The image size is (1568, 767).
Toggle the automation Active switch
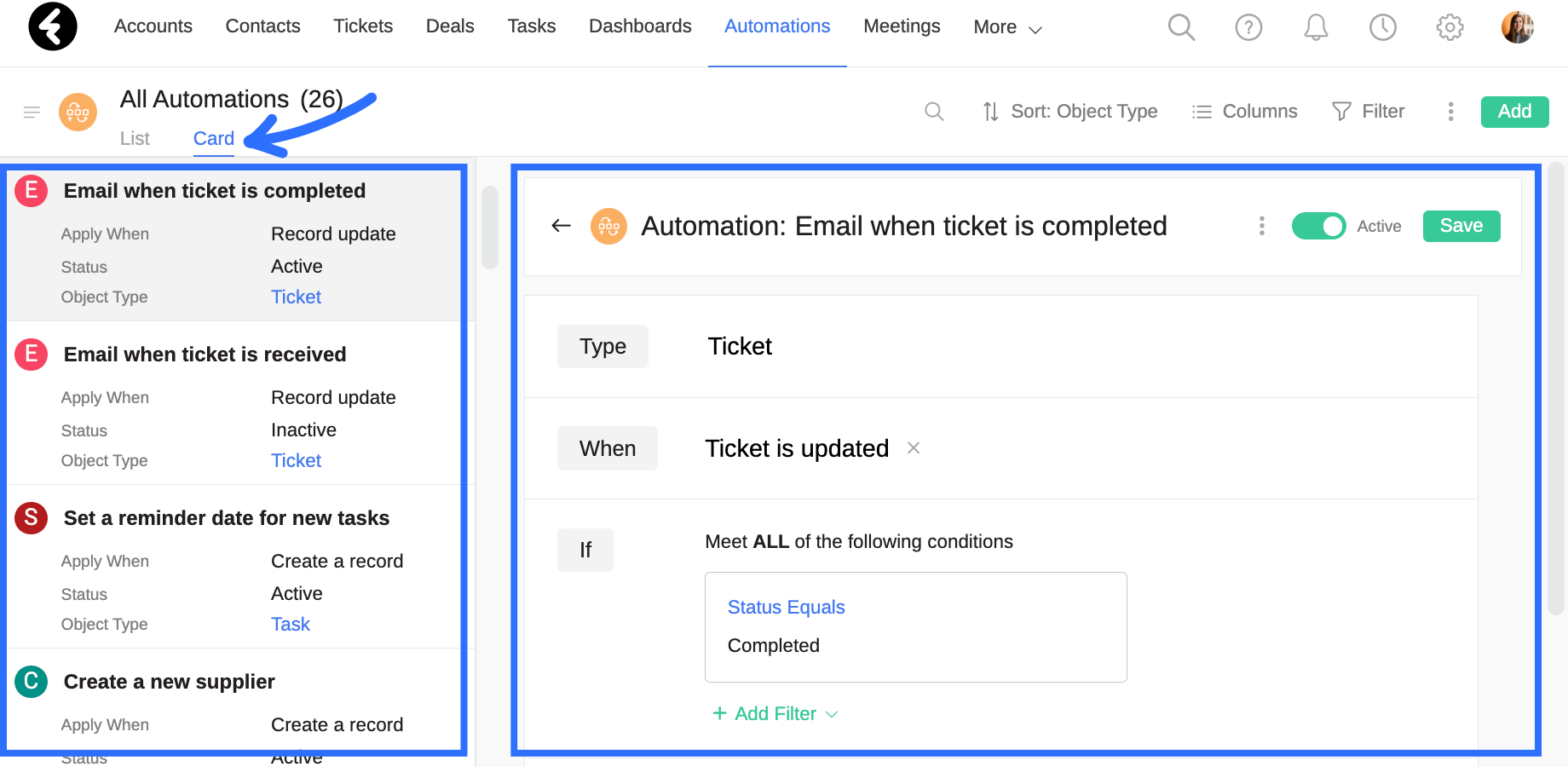coord(1318,226)
